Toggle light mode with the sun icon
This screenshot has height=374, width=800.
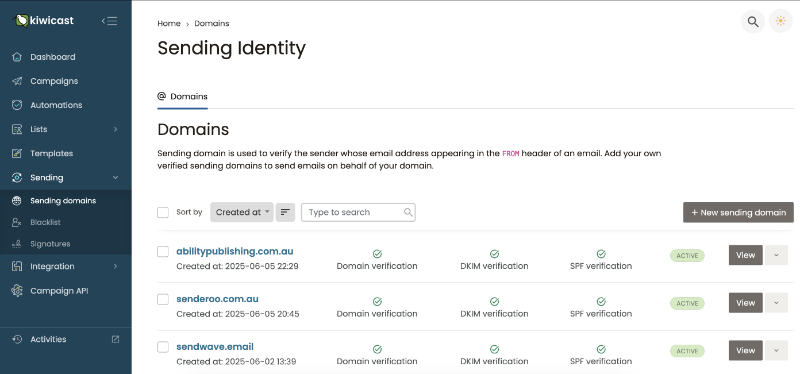[780, 21]
